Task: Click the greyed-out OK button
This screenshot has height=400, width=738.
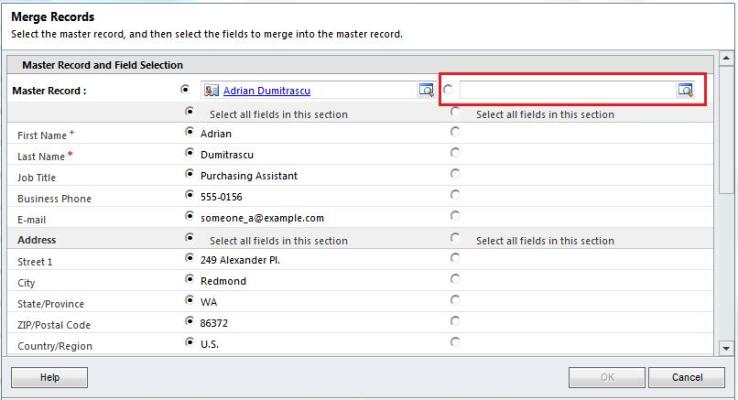Action: click(x=607, y=377)
